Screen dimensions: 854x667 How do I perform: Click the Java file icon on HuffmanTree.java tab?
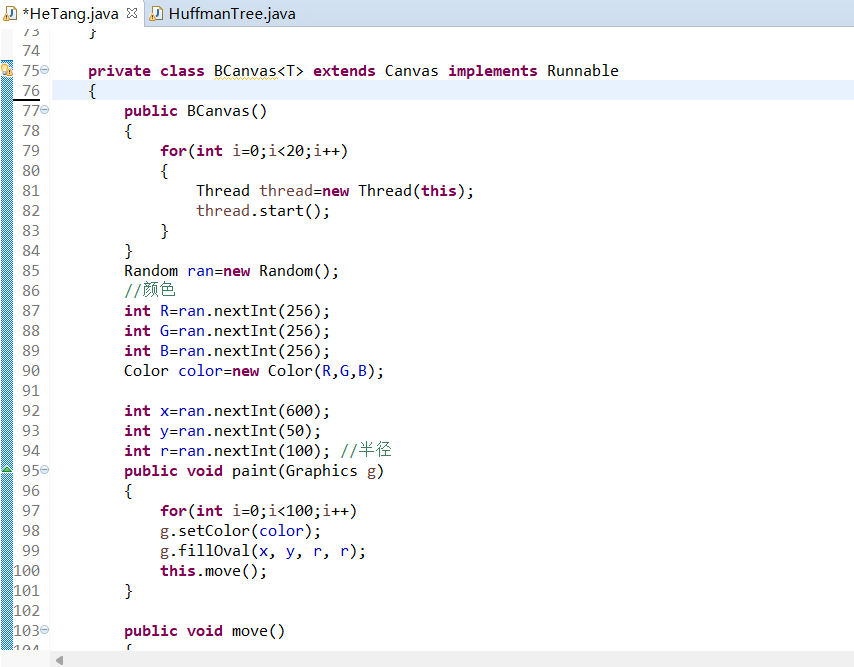pos(156,13)
